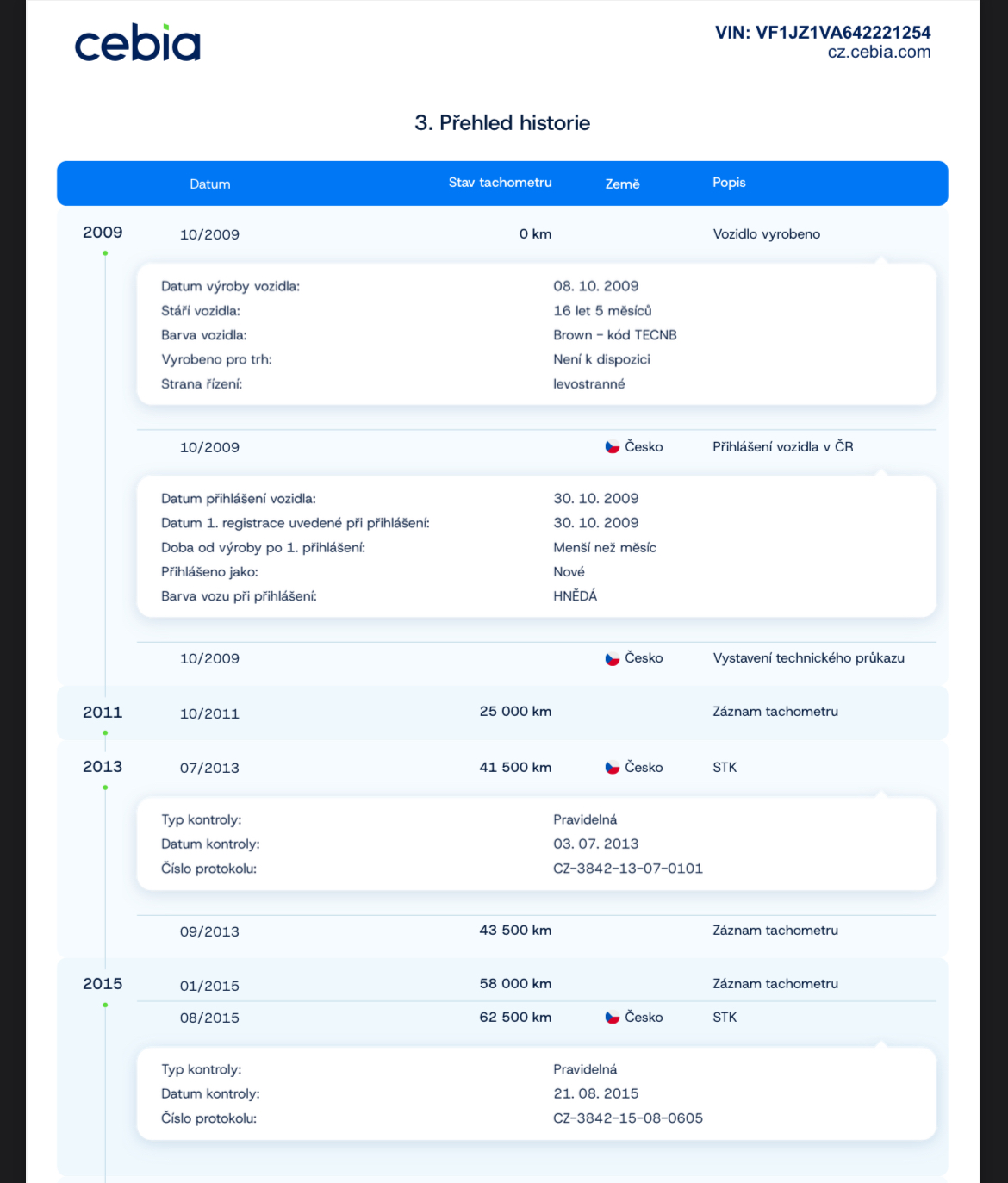
Task: Click the 09/2013 record showing 43 500 km
Action: coord(515,931)
